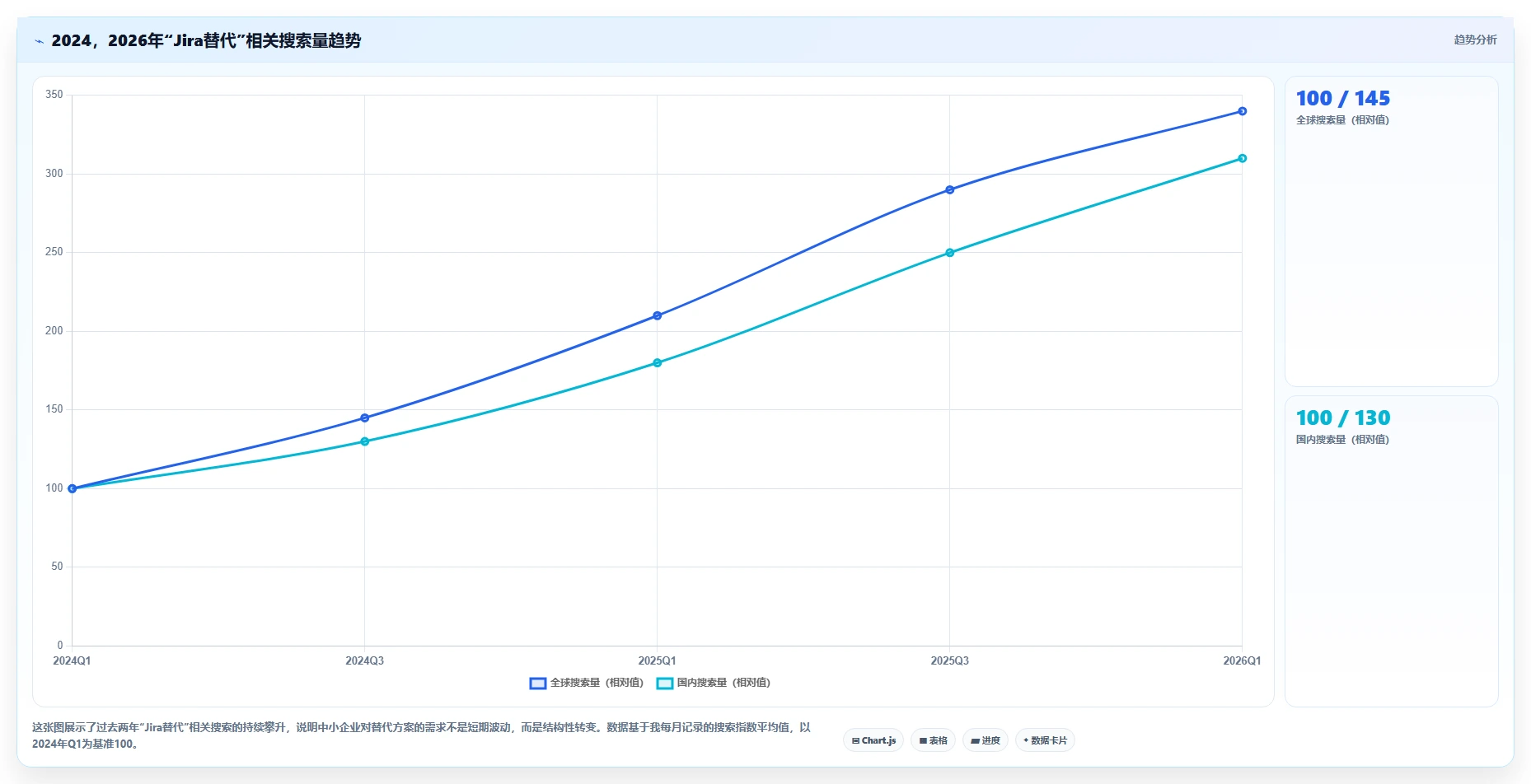Image resolution: width=1531 pixels, height=784 pixels.
Task: Click the 进度 tag
Action: (986, 740)
